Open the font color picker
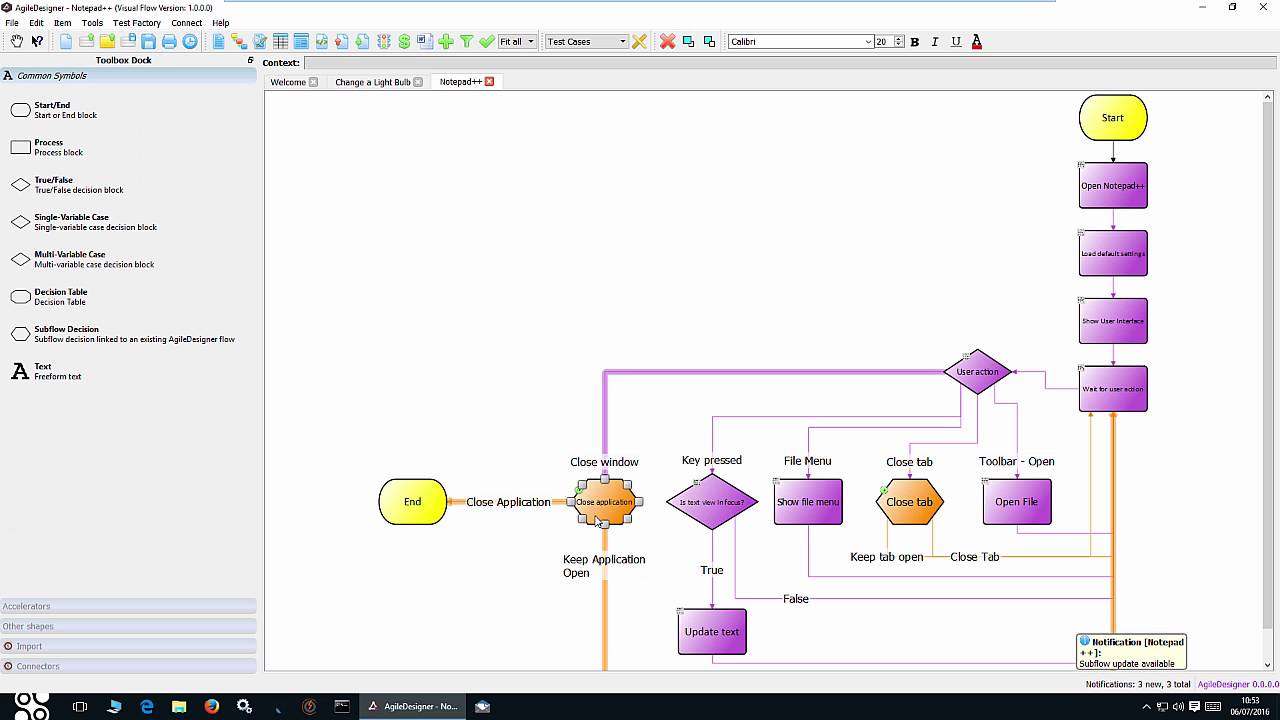This screenshot has height=720, width=1280. tap(977, 41)
